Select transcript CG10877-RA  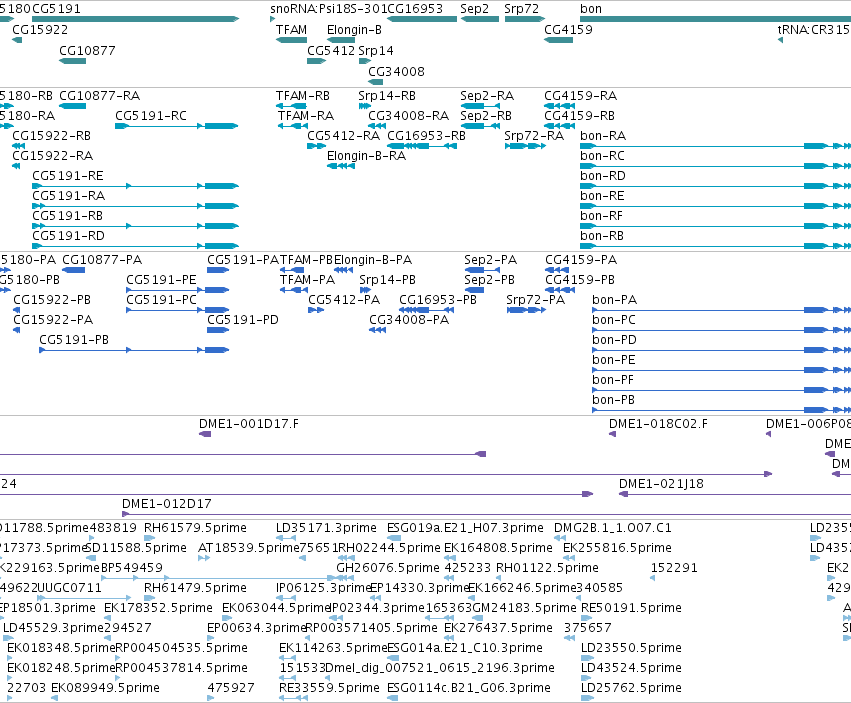(x=99, y=96)
